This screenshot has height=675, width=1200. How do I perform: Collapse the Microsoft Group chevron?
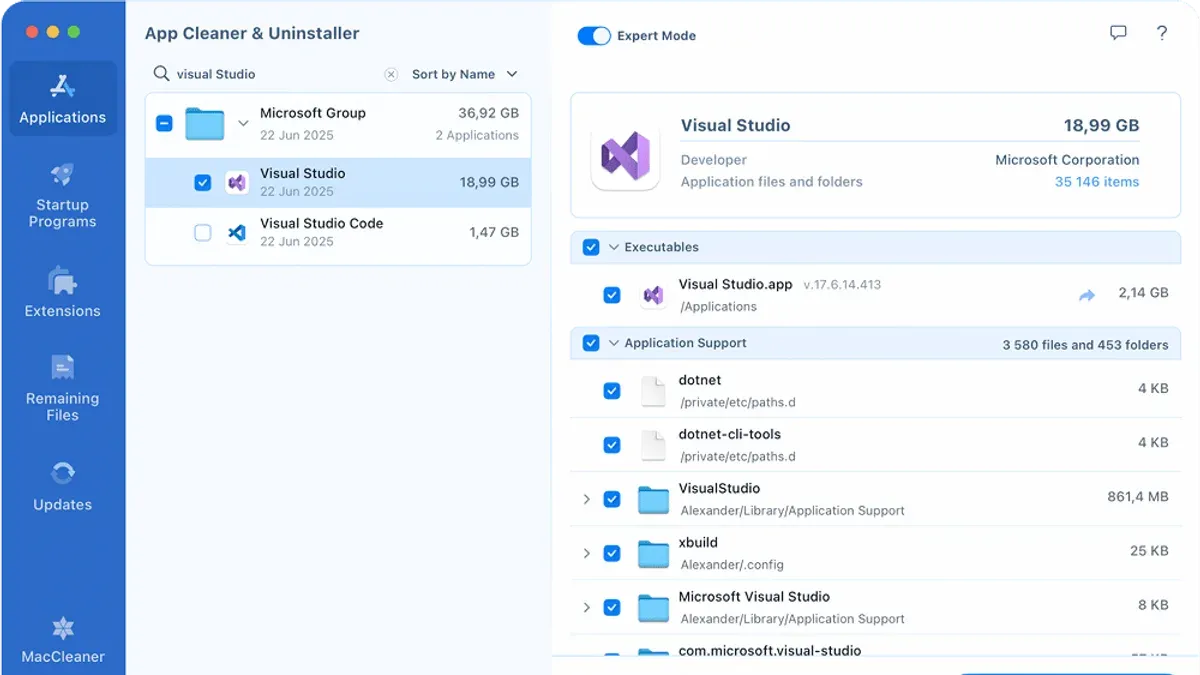[243, 124]
